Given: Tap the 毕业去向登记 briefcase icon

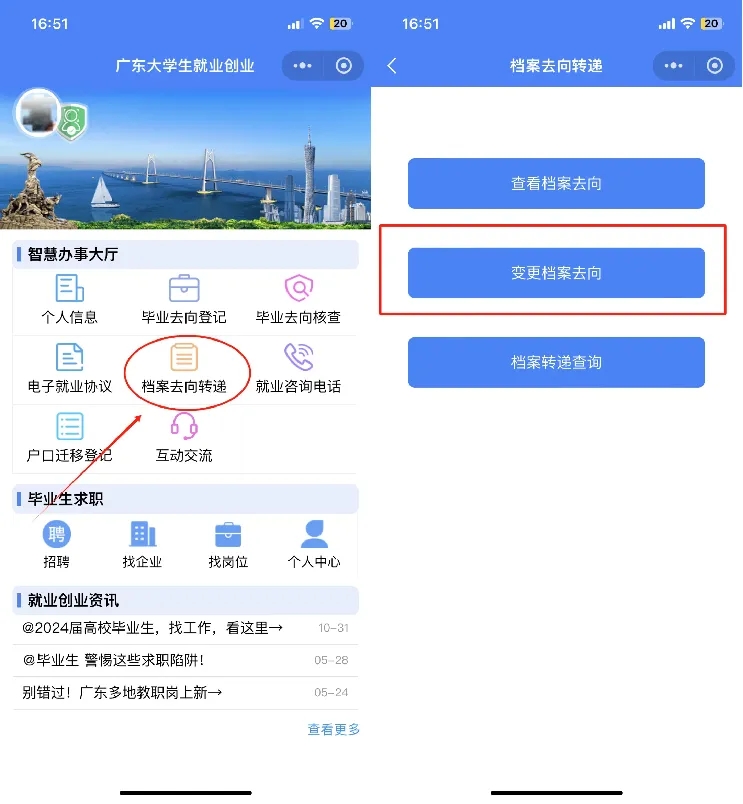Looking at the screenshot, I should click(184, 288).
